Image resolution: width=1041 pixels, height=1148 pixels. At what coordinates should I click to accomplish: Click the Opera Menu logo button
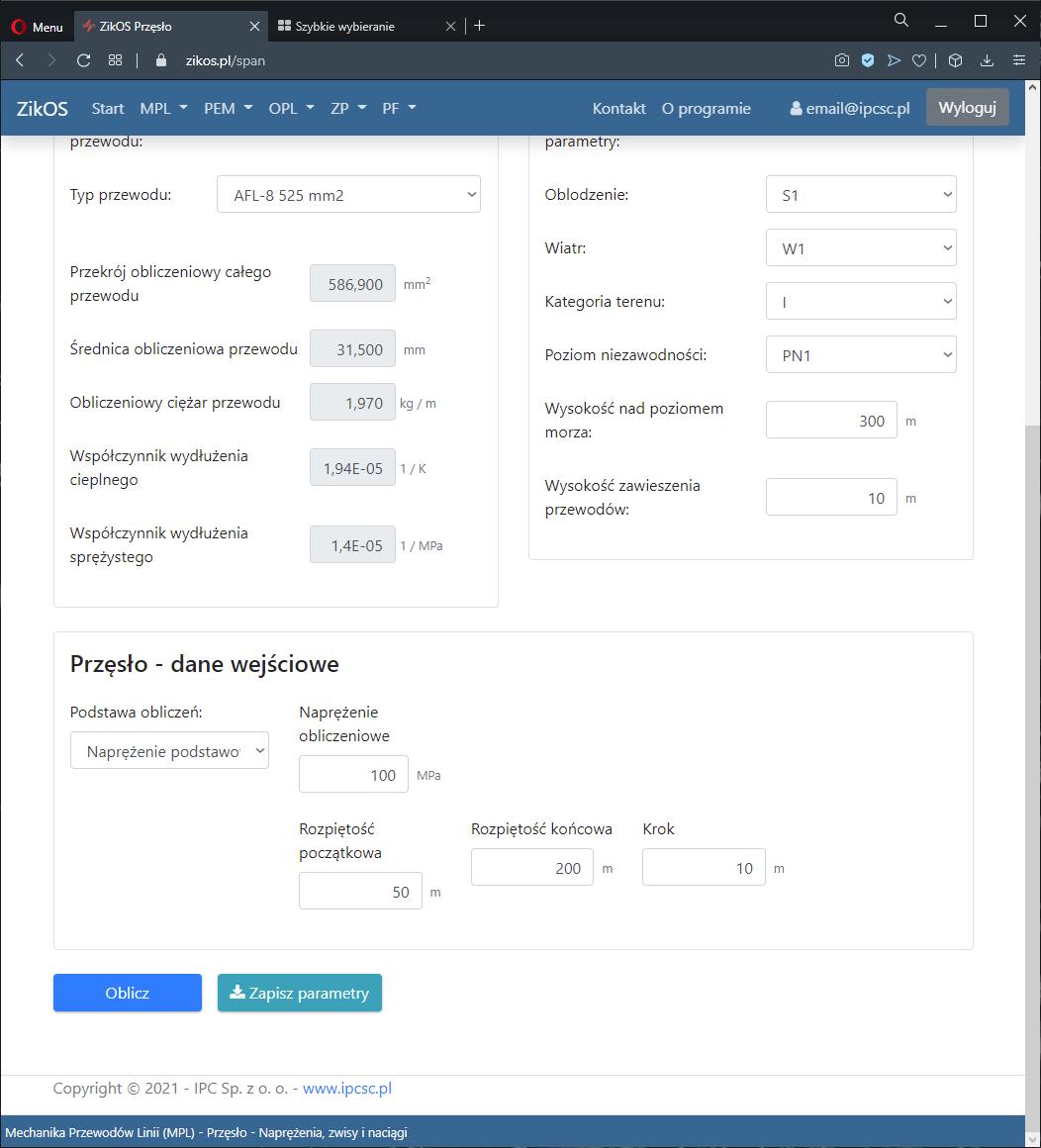[38, 27]
